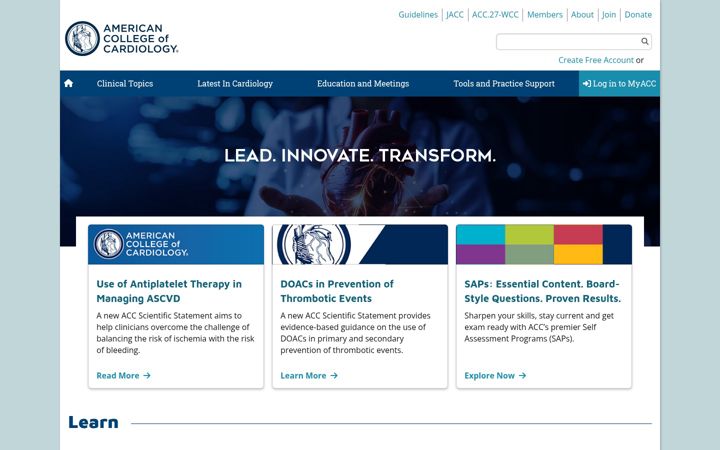
Task: Click the ACC logo banner image on Antiplatelet card
Action: [176, 244]
